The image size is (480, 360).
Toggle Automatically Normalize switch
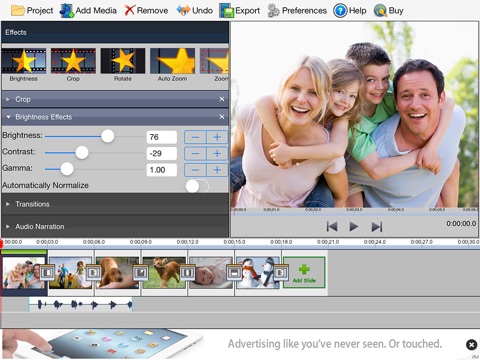click(197, 186)
